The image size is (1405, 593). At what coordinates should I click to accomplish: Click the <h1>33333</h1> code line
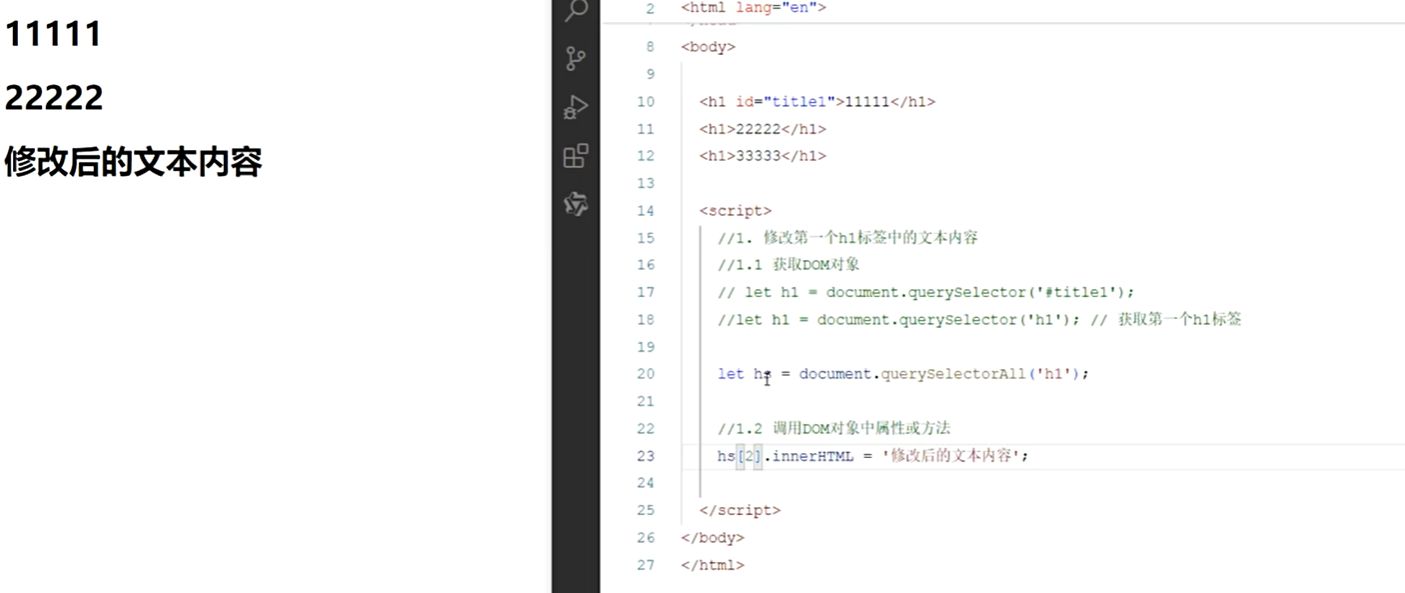(763, 156)
